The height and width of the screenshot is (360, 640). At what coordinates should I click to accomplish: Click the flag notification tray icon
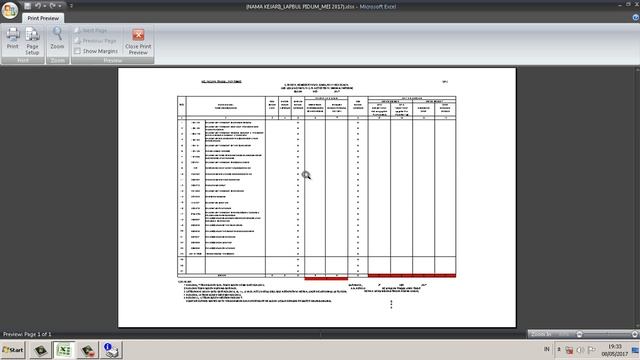point(591,350)
